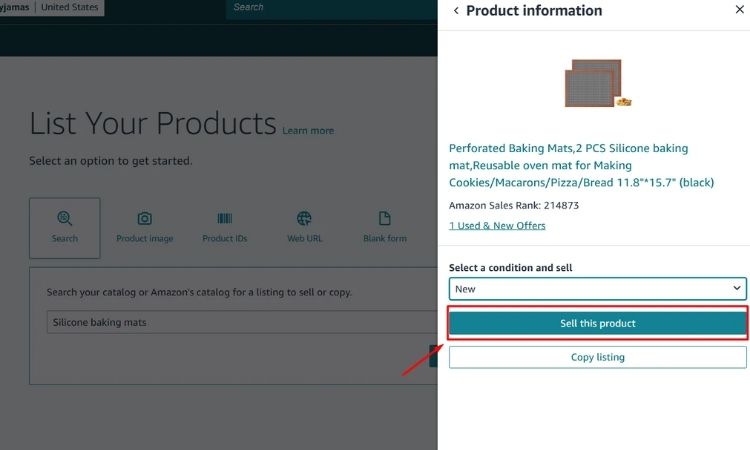Click the partially hidden catalog search button
The width and height of the screenshot is (750, 450).
pos(433,357)
